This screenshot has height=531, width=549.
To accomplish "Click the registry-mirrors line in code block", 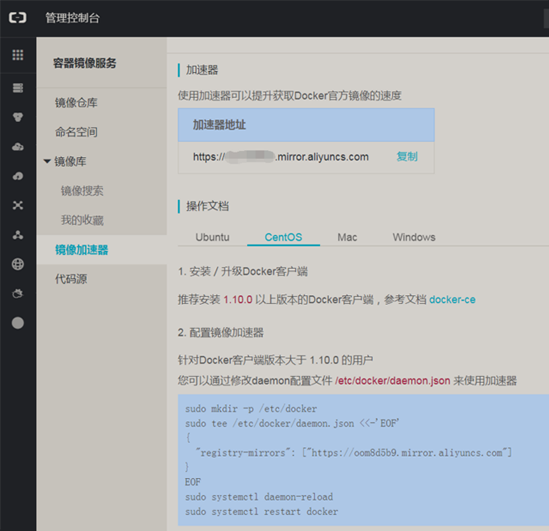I will [354, 453].
